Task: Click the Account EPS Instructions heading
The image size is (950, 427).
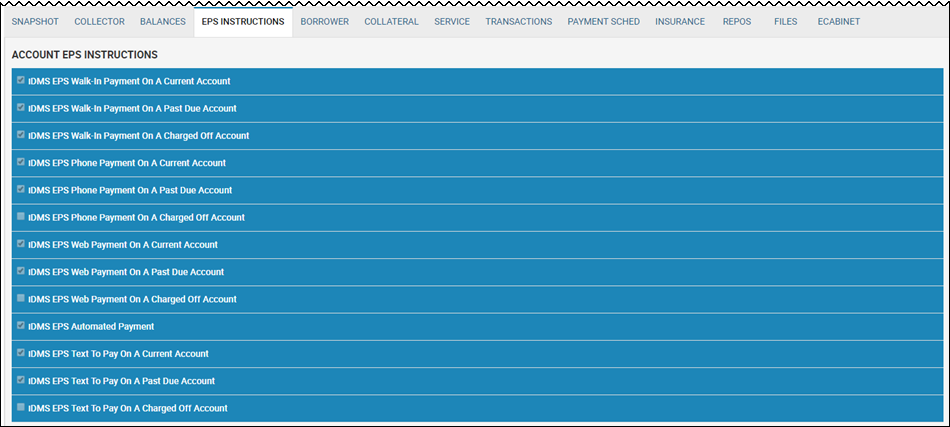Action: click(x=85, y=55)
